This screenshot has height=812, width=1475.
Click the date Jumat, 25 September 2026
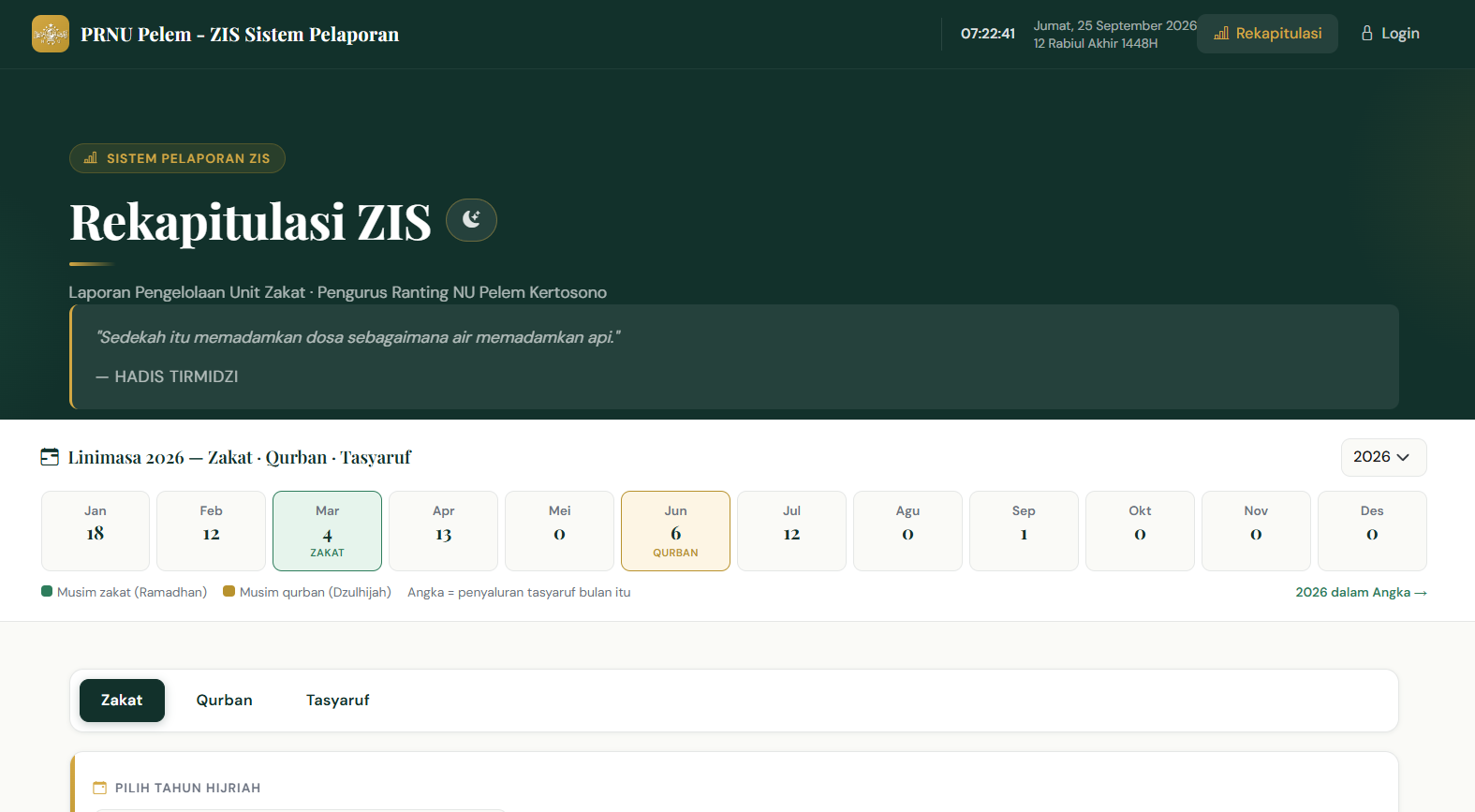click(1115, 25)
